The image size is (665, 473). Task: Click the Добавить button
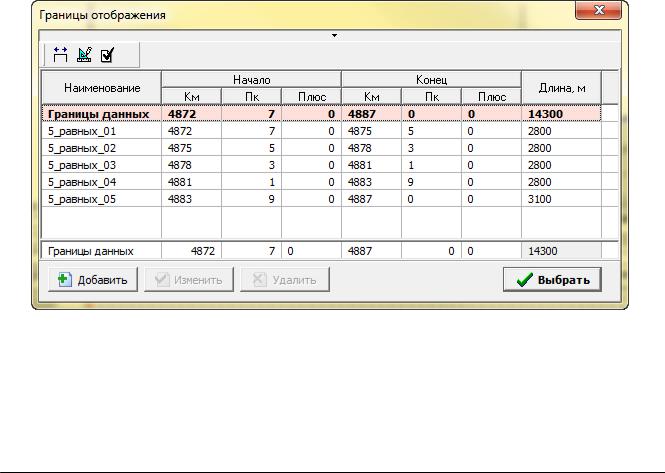point(93,280)
